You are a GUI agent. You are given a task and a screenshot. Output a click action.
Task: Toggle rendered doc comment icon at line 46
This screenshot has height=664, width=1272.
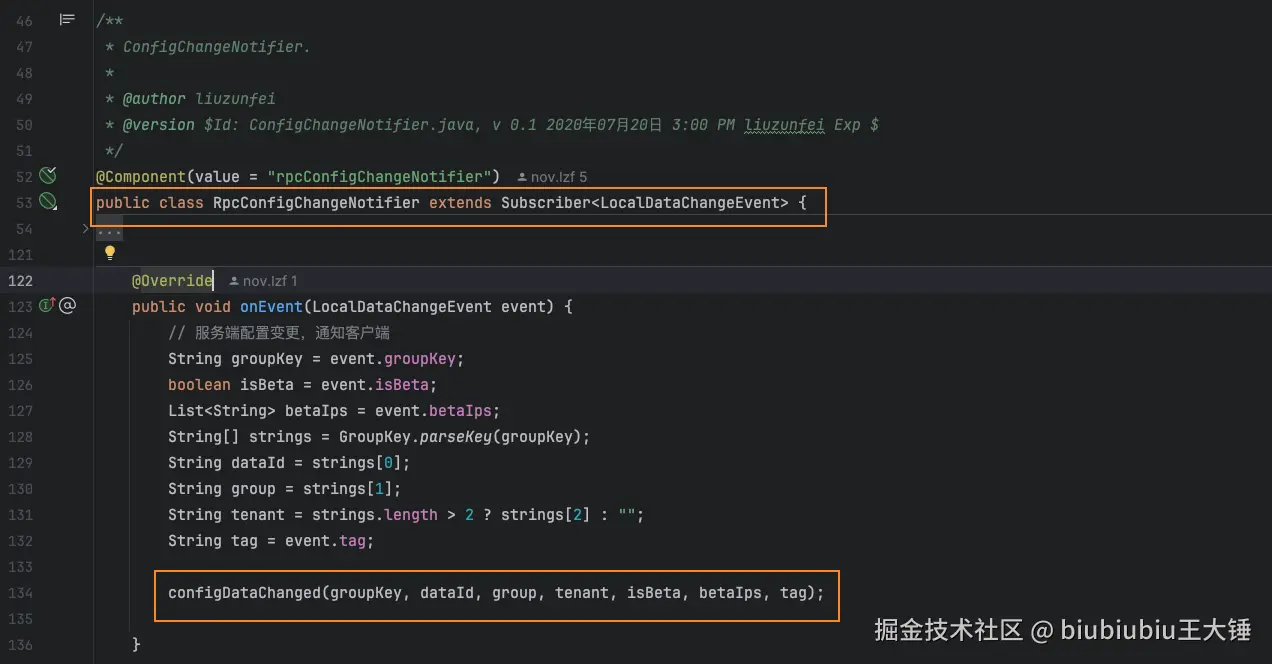tap(67, 20)
